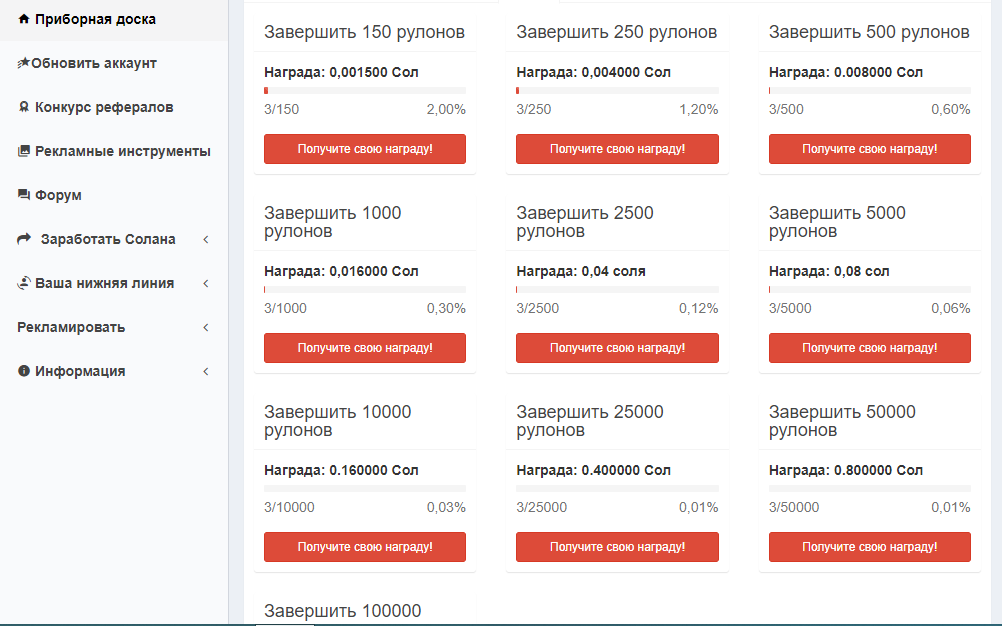Click the 3/25000 progress count
The width and height of the screenshot is (1002, 626).
541,507
